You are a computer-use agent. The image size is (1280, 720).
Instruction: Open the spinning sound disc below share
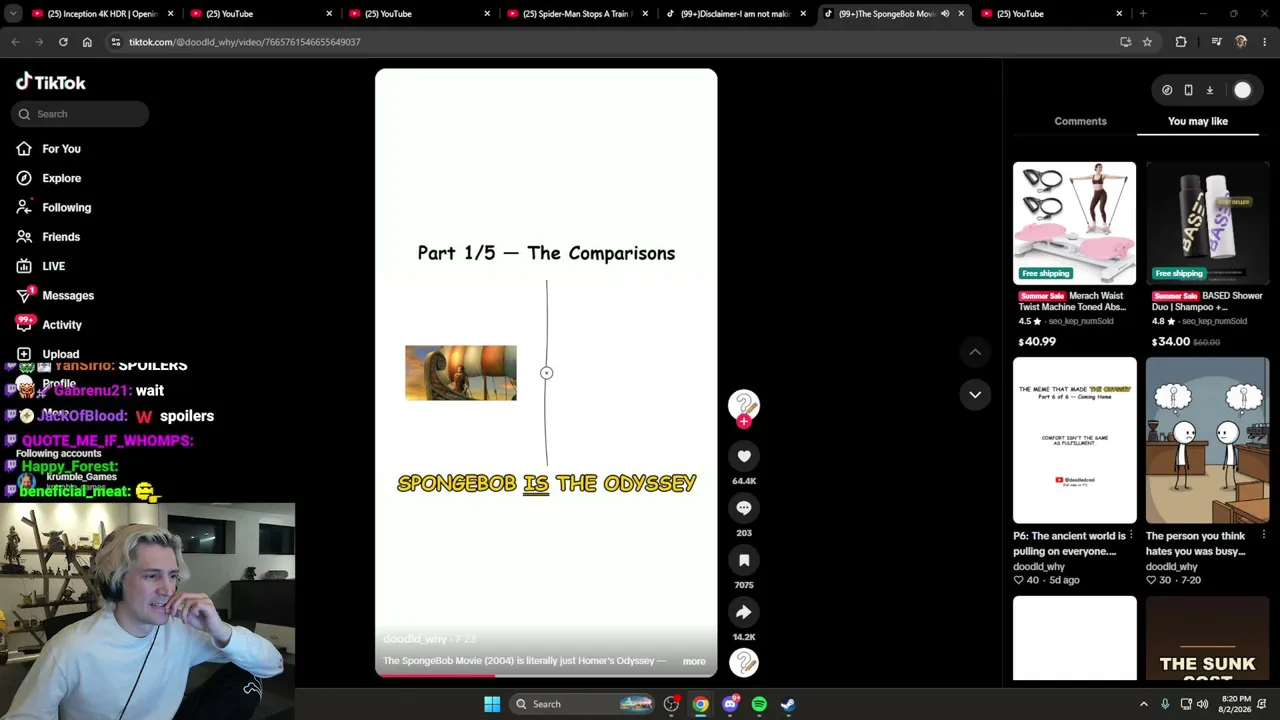point(744,662)
